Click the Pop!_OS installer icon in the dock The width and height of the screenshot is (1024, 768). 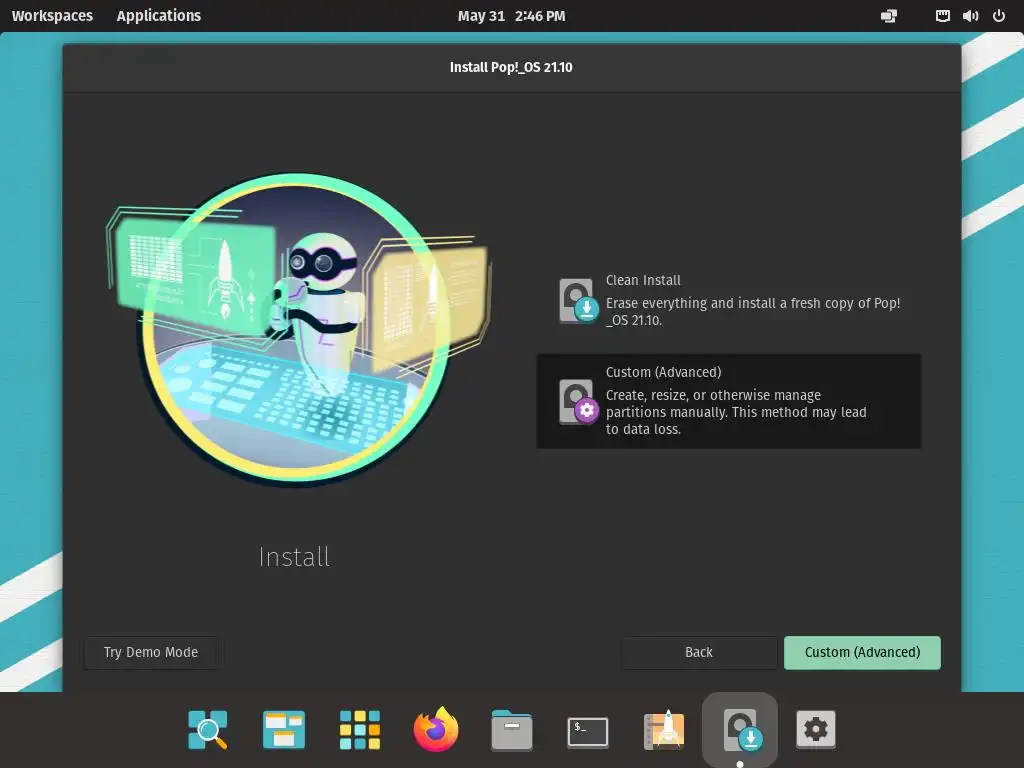click(740, 729)
